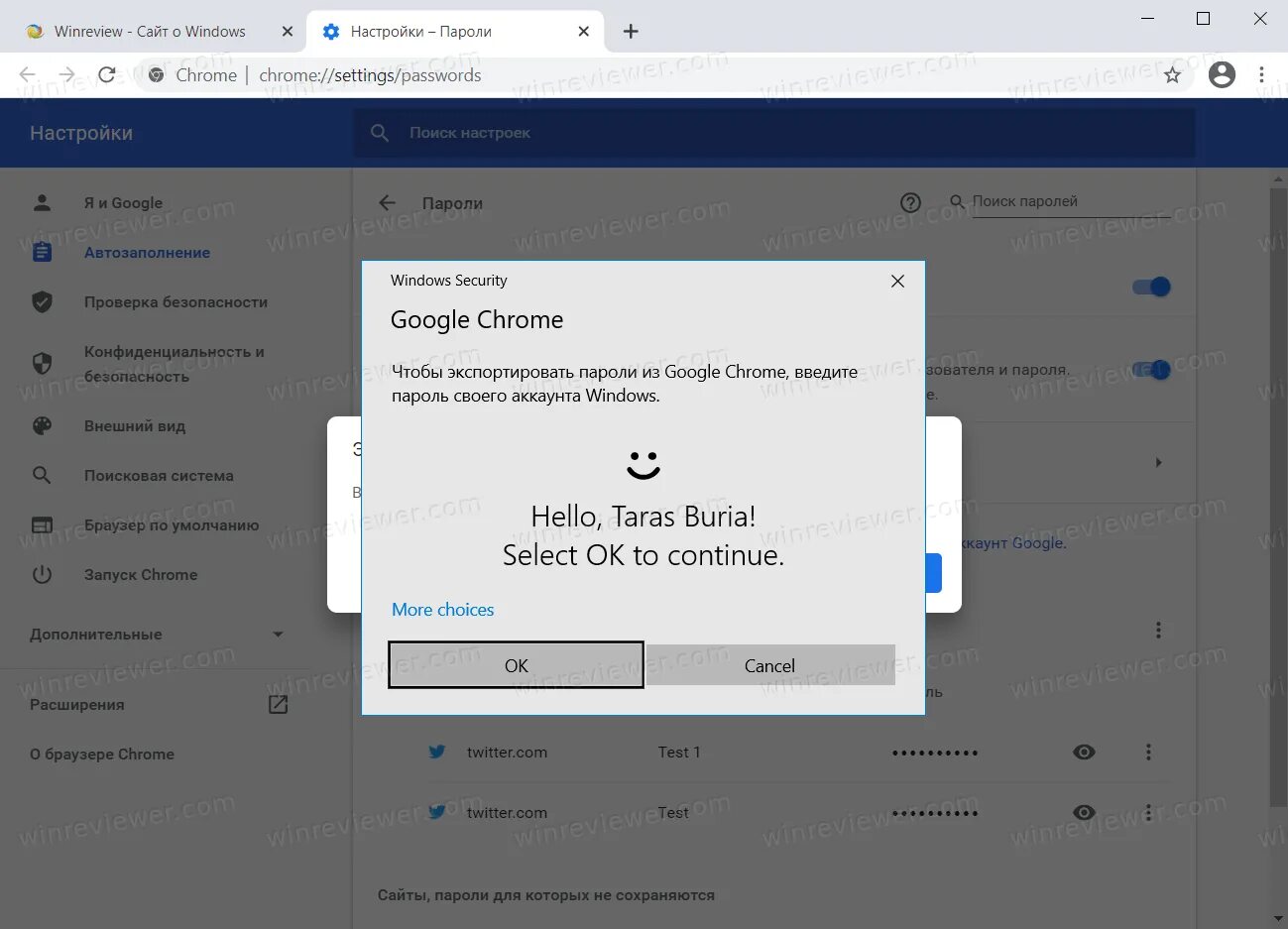Open Браузер по умолчанию section
1288x929 pixels.
172,525
